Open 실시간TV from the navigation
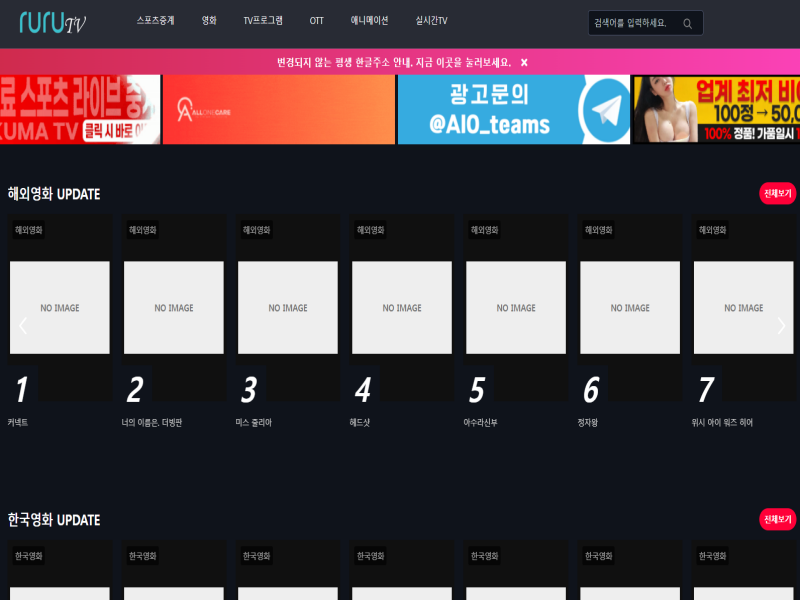Screen dimensions: 800x600 tap(431, 21)
